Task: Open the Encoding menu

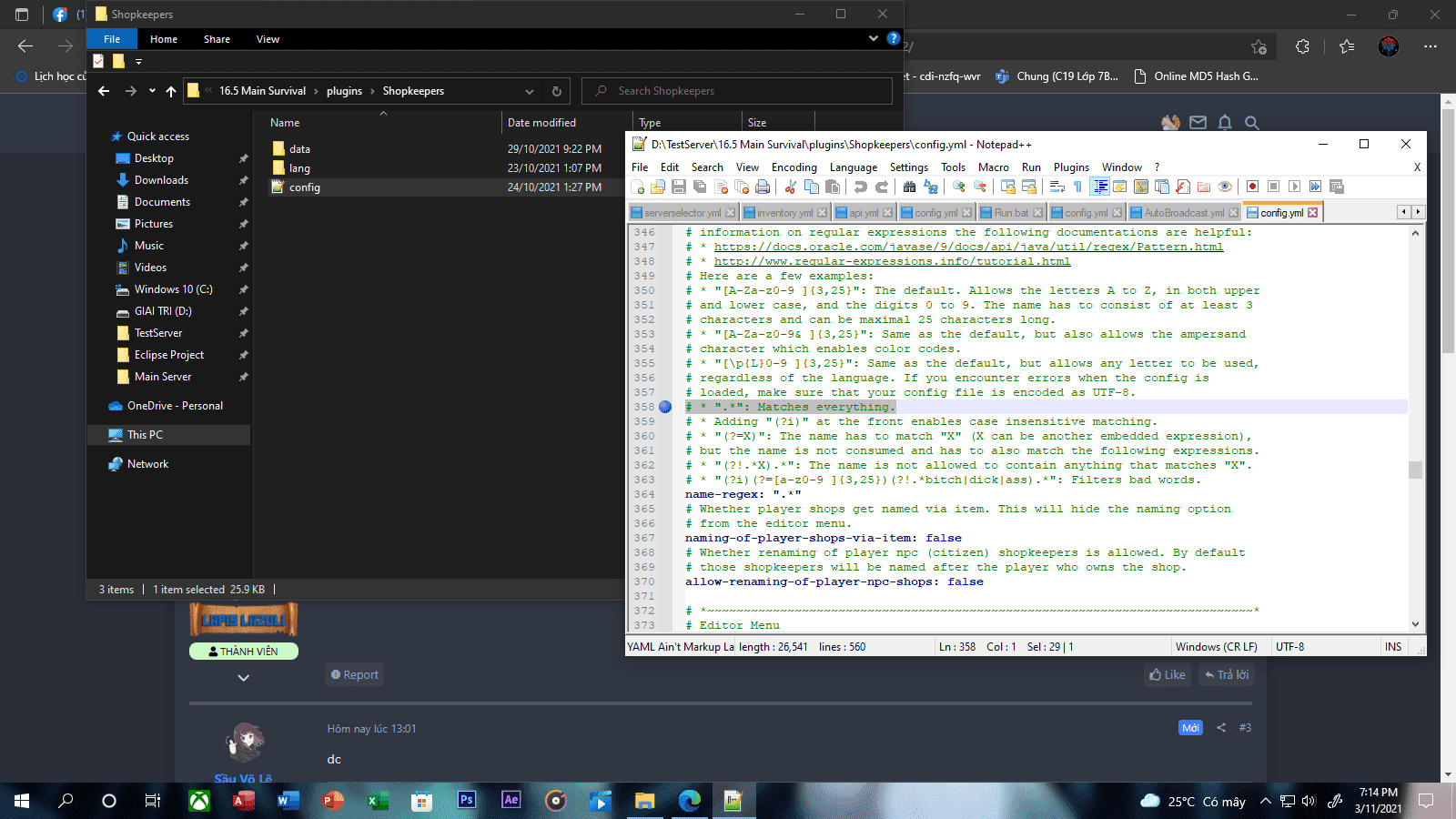Action: tap(794, 167)
